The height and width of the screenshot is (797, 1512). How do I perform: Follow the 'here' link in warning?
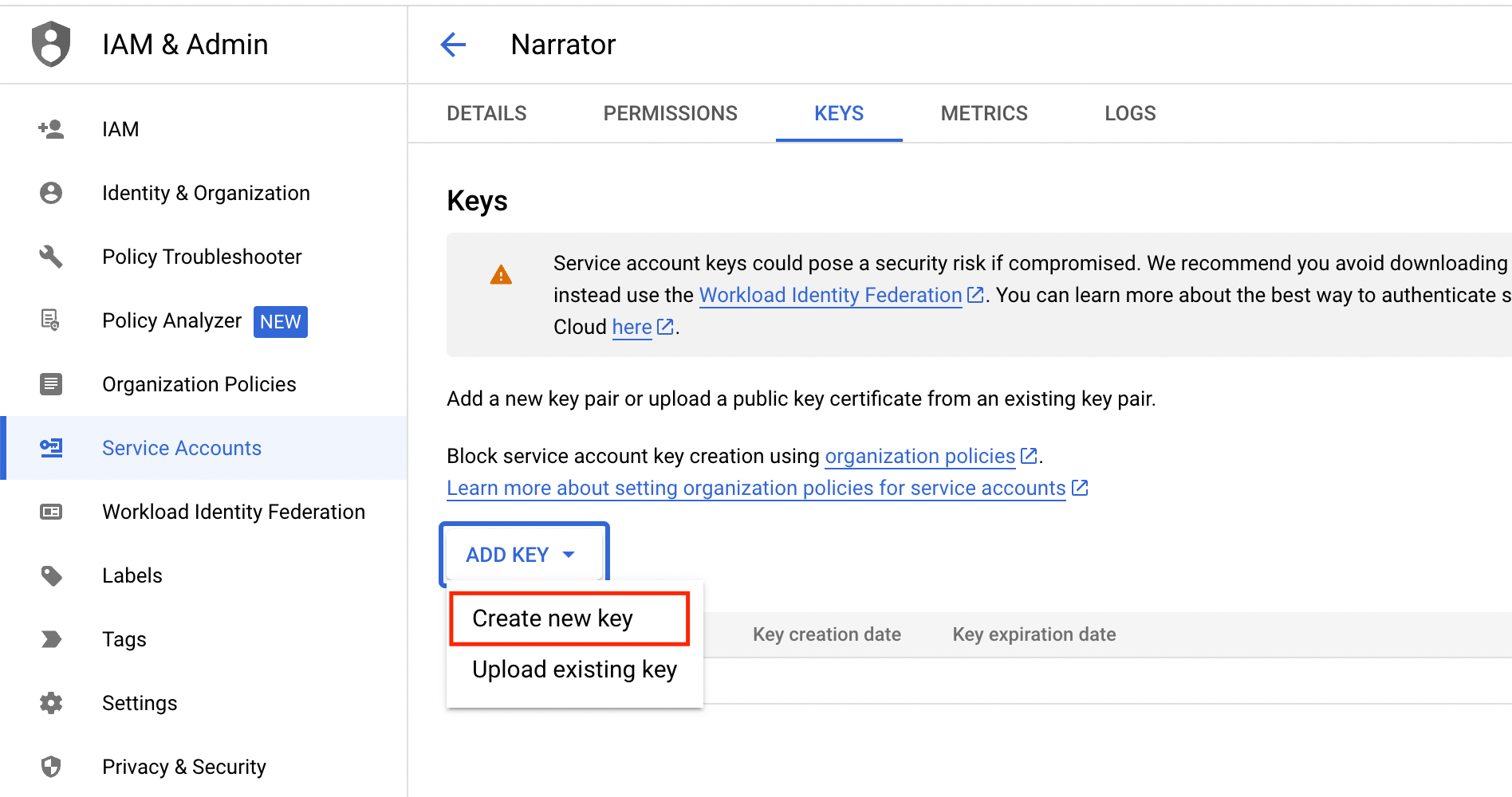tap(632, 327)
